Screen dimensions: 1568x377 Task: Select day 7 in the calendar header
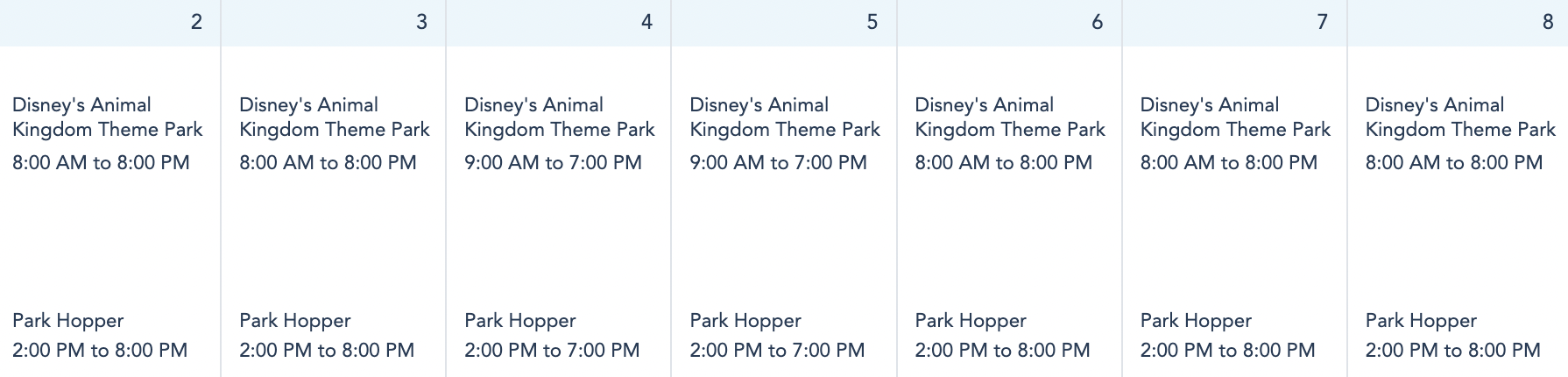click(x=1322, y=22)
